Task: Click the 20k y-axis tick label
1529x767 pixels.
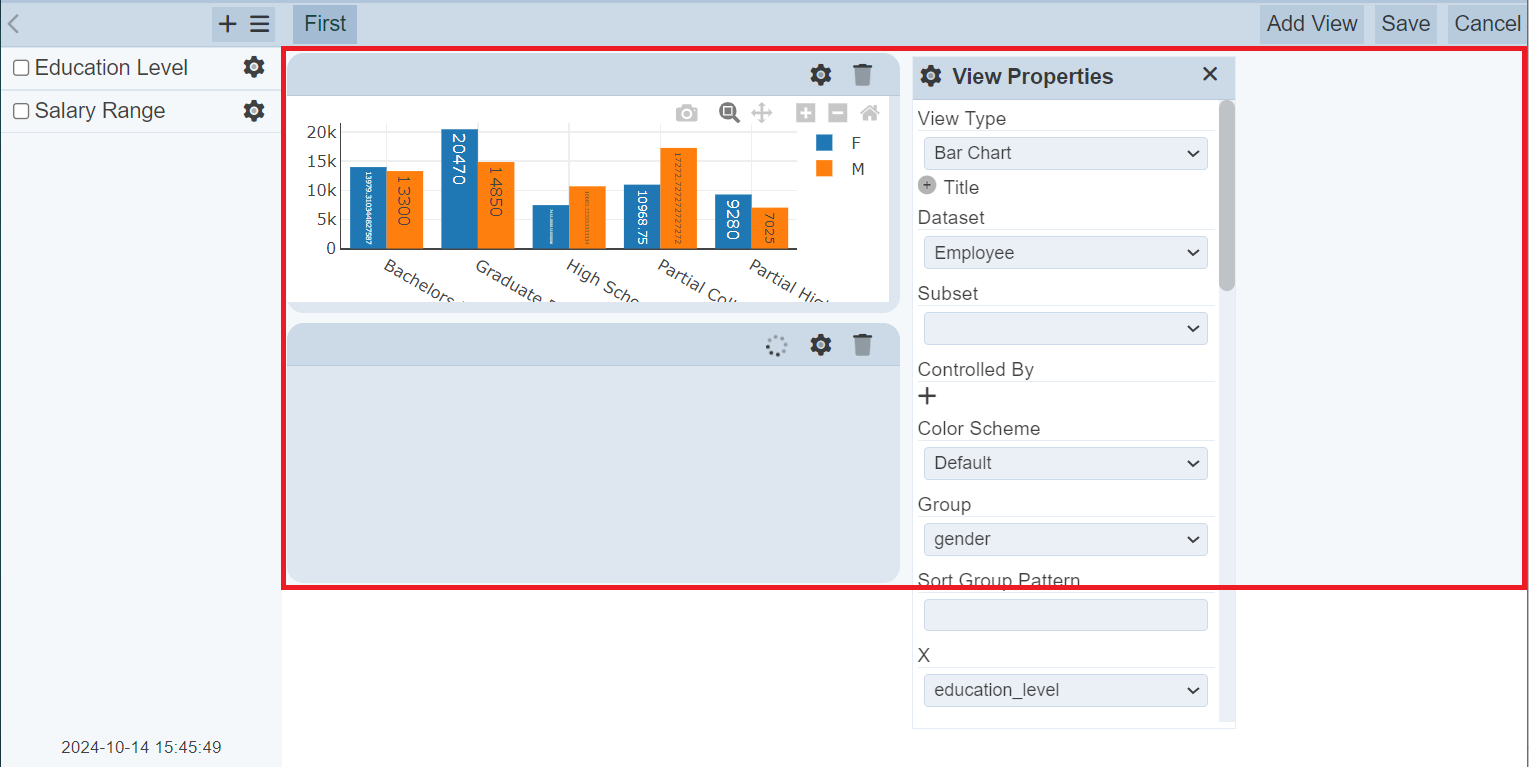Action: 321,132
